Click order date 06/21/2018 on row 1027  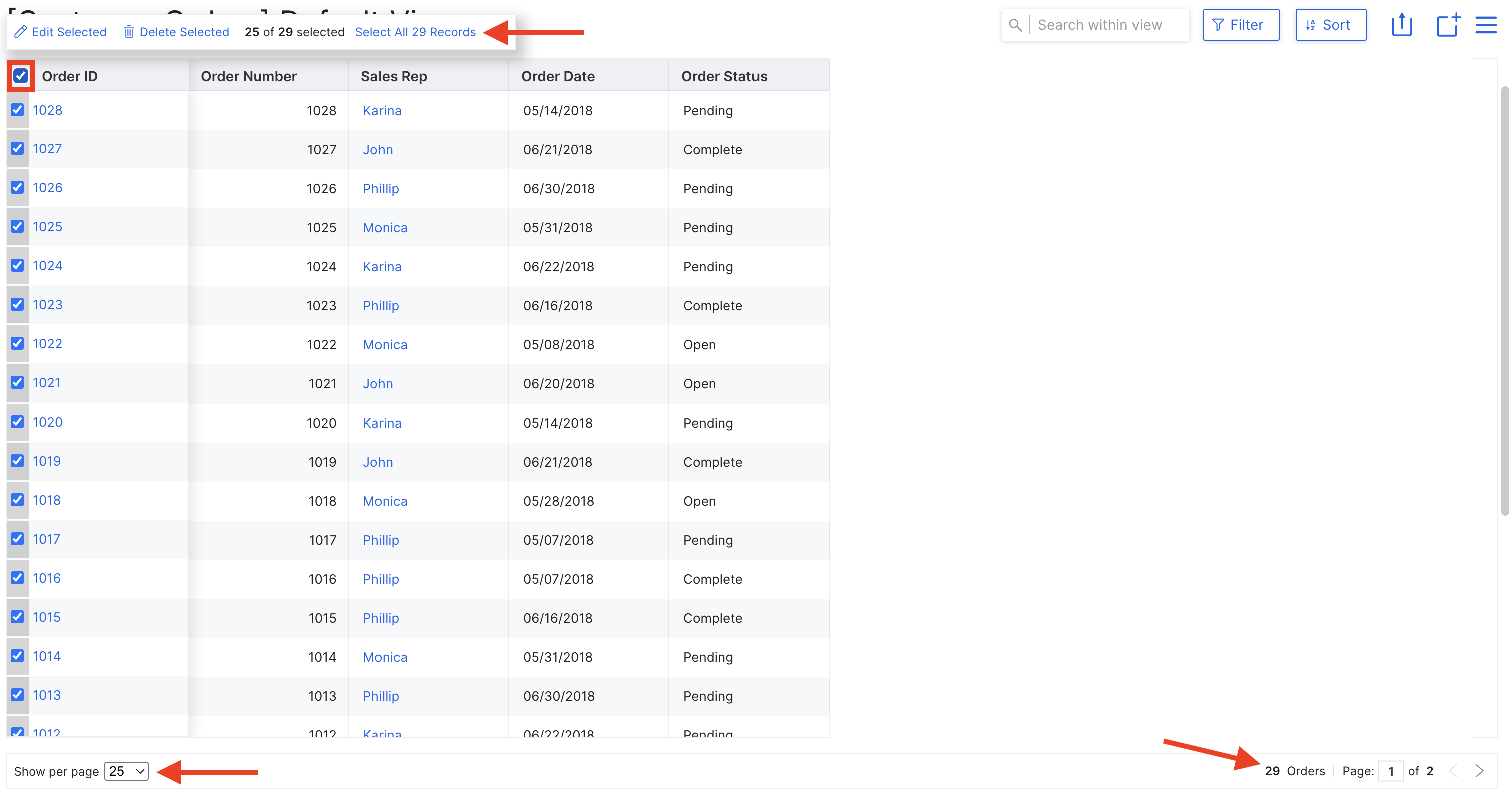[x=558, y=150]
